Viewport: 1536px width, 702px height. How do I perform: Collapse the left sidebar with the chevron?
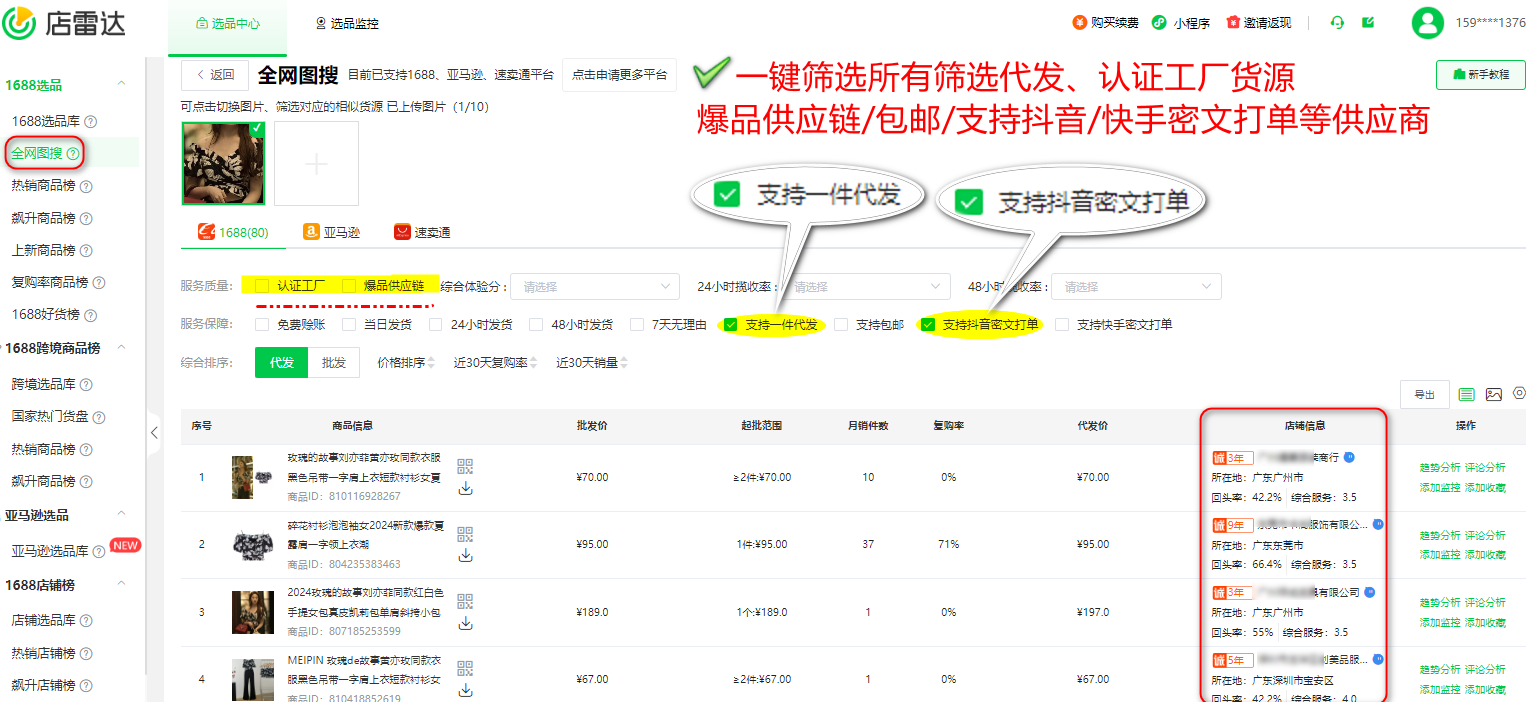155,432
